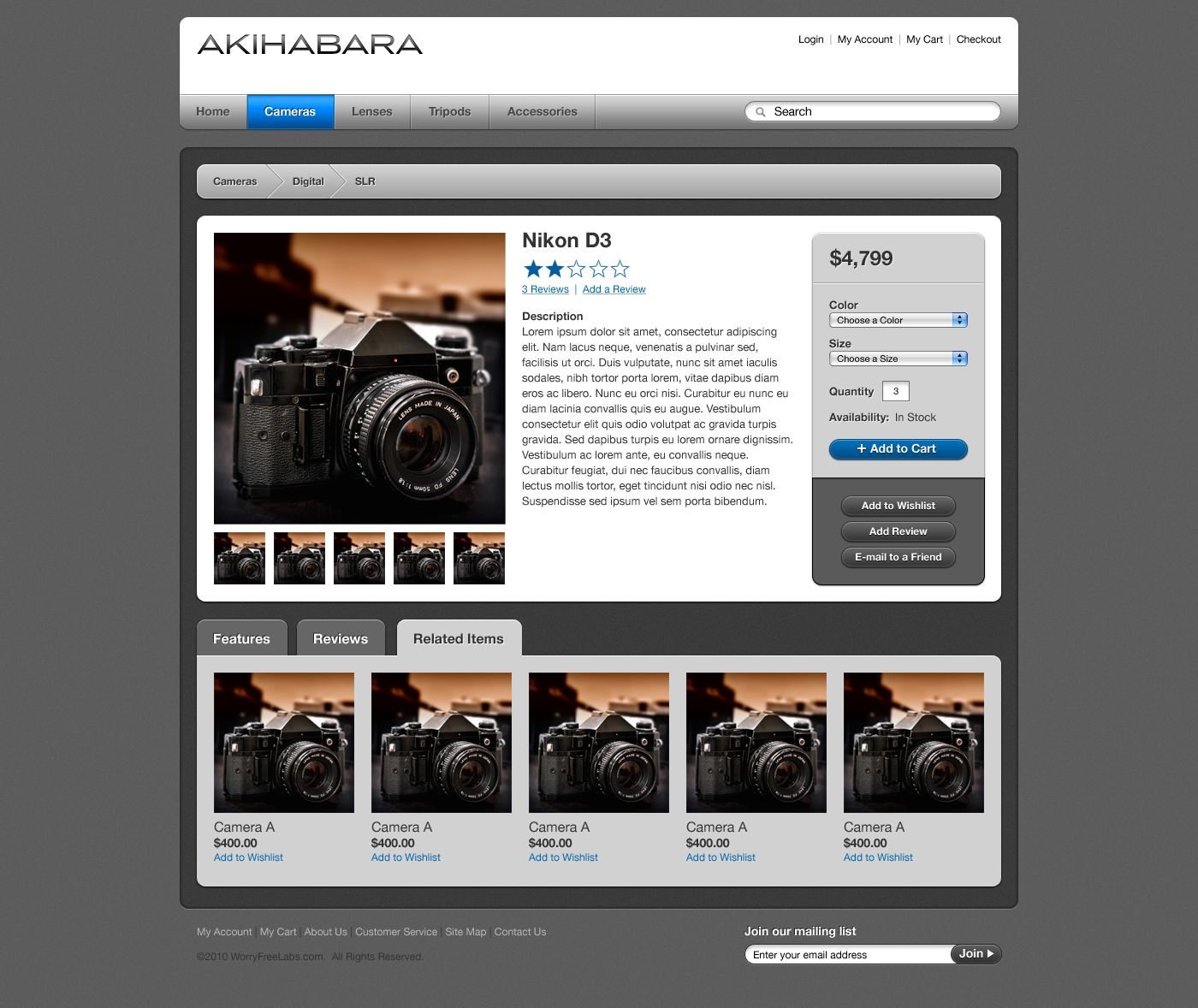Select the Related Items tab

[459, 638]
